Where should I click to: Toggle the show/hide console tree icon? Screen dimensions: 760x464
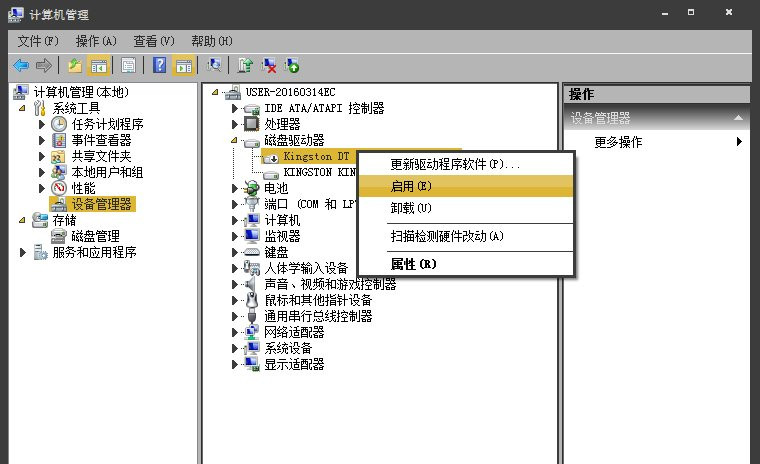[x=98, y=65]
